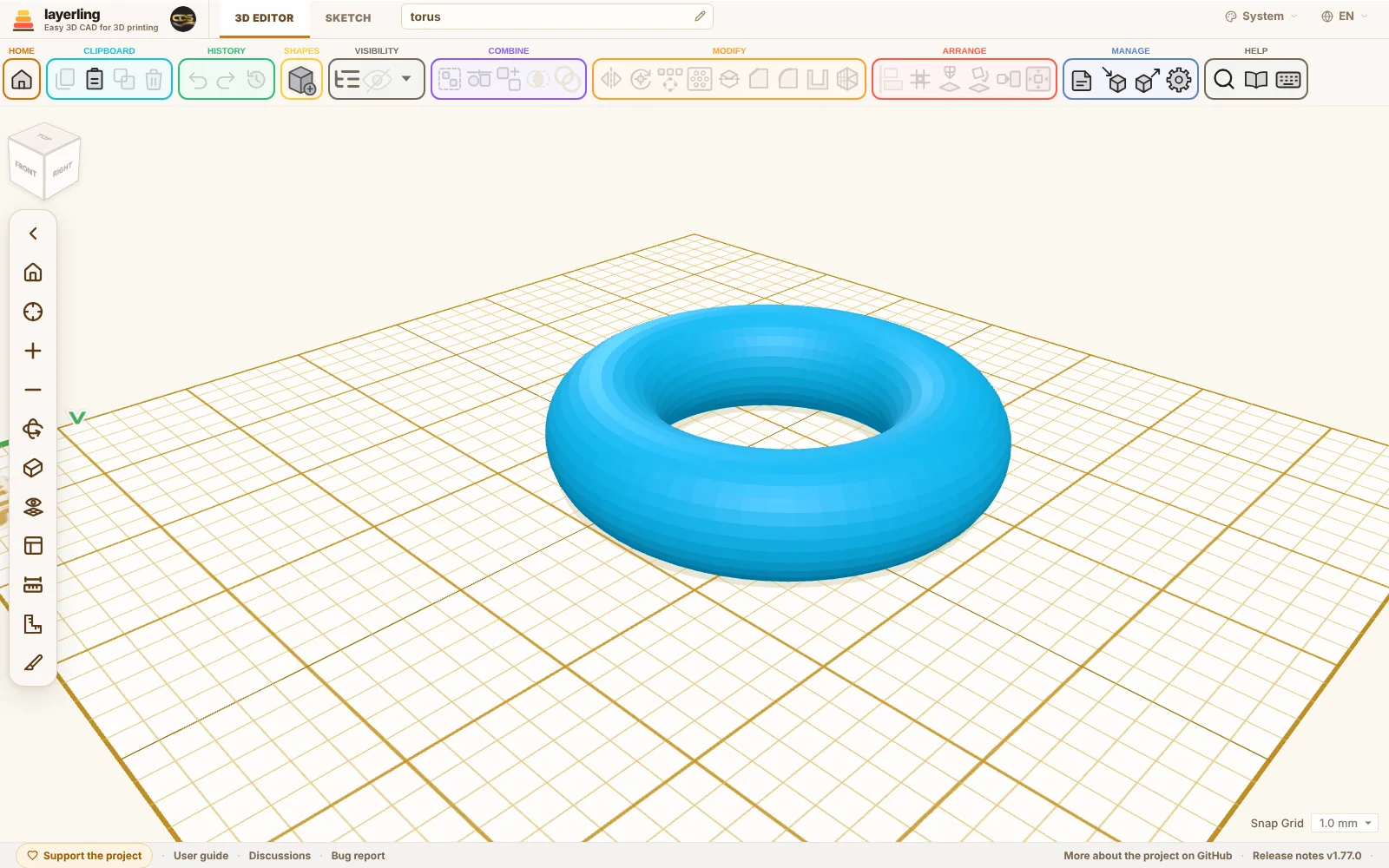
Task: Open the Discussions link
Action: tap(280, 856)
